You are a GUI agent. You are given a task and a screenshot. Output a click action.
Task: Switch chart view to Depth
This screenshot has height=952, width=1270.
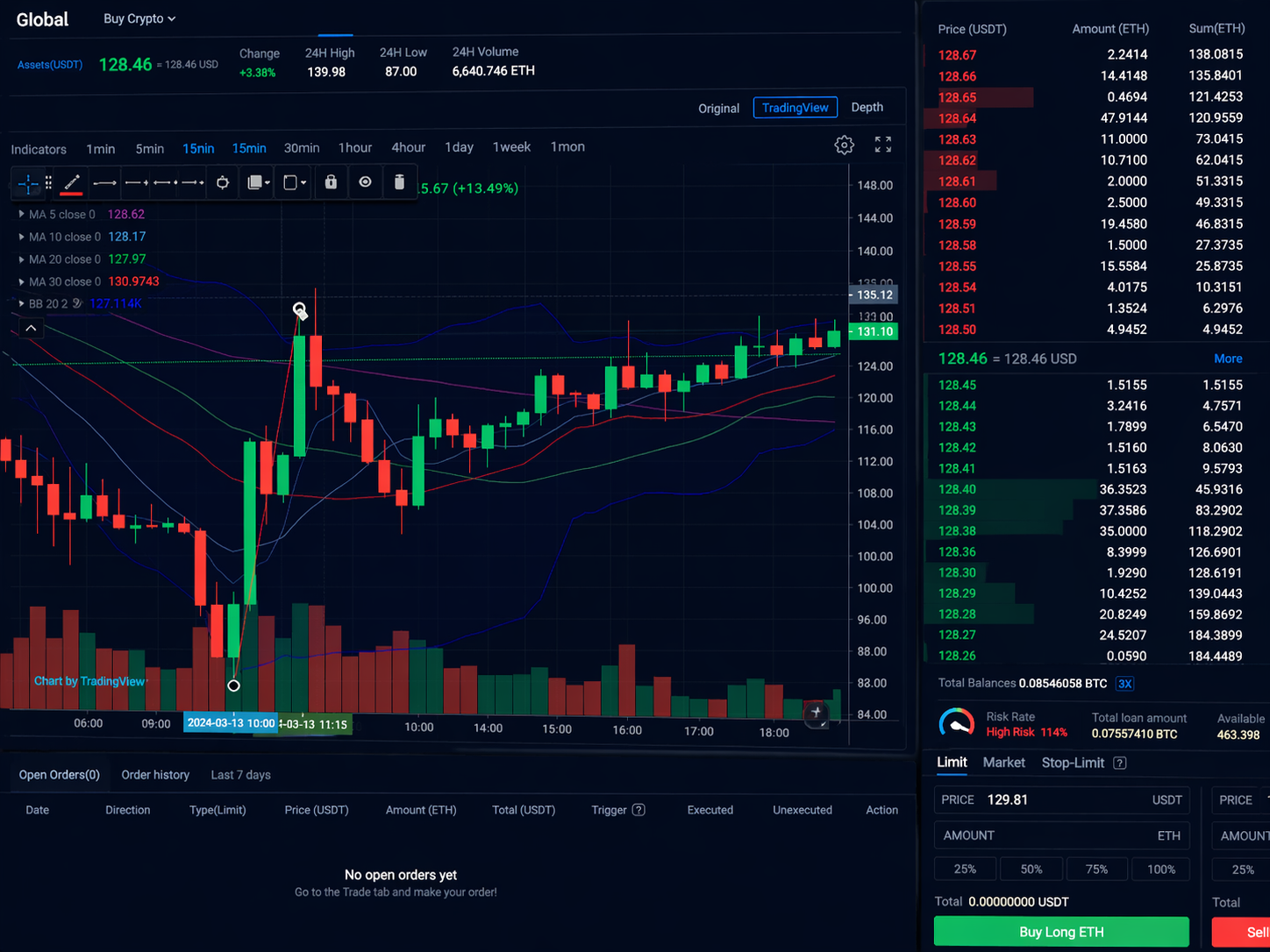click(x=867, y=107)
